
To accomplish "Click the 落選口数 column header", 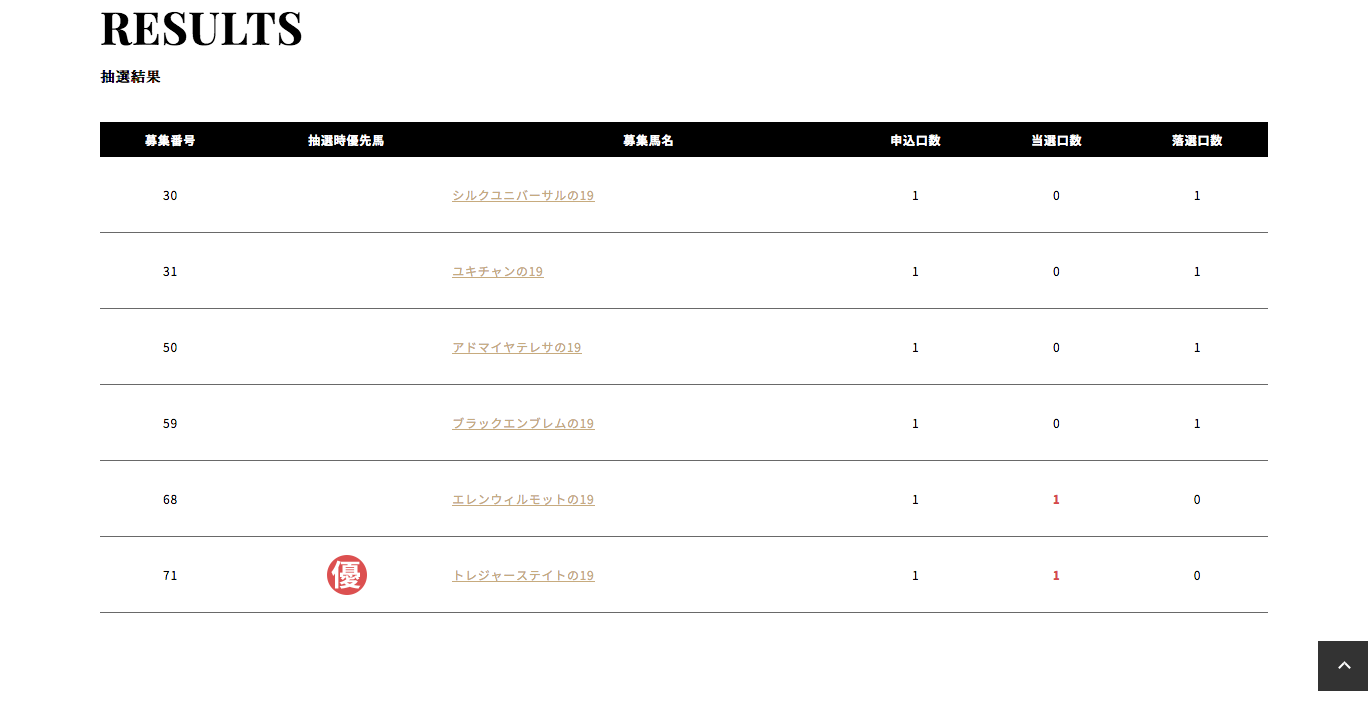I will (1197, 141).
